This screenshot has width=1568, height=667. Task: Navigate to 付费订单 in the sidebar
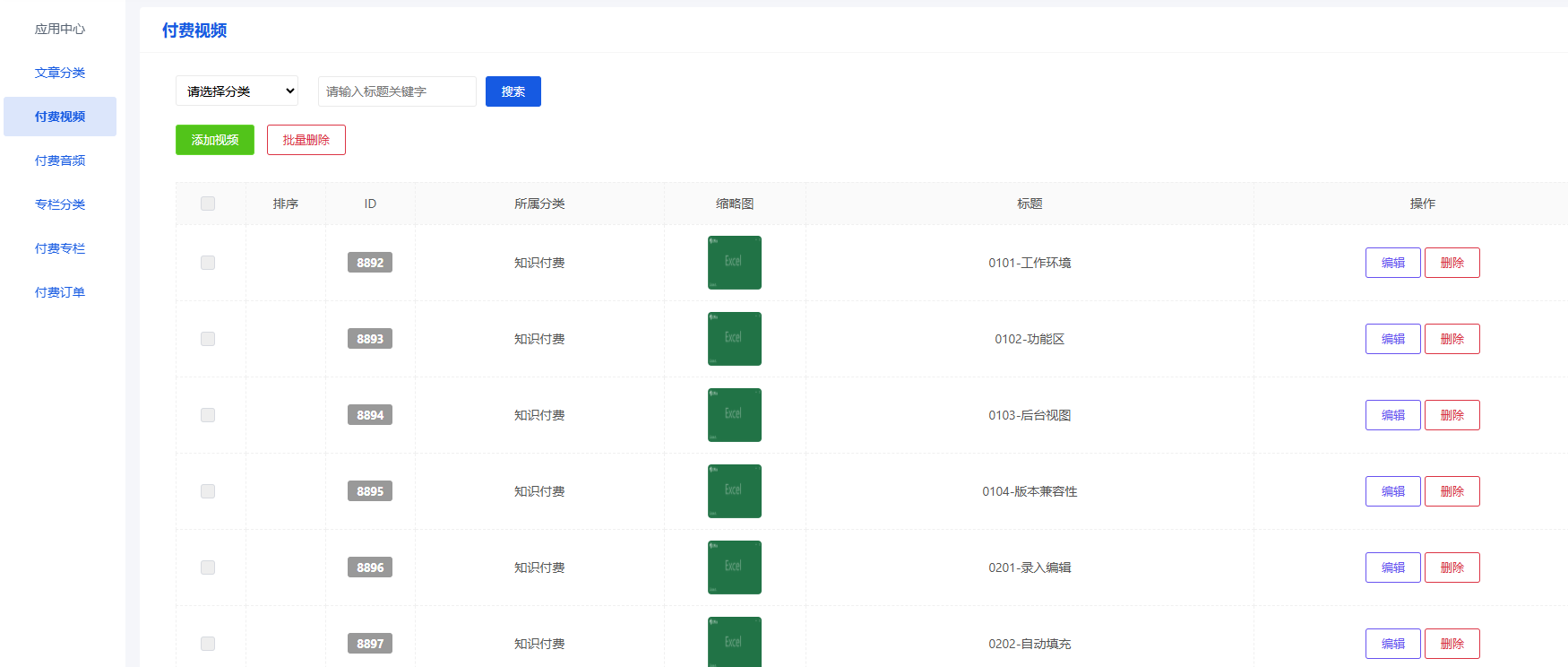[x=60, y=292]
